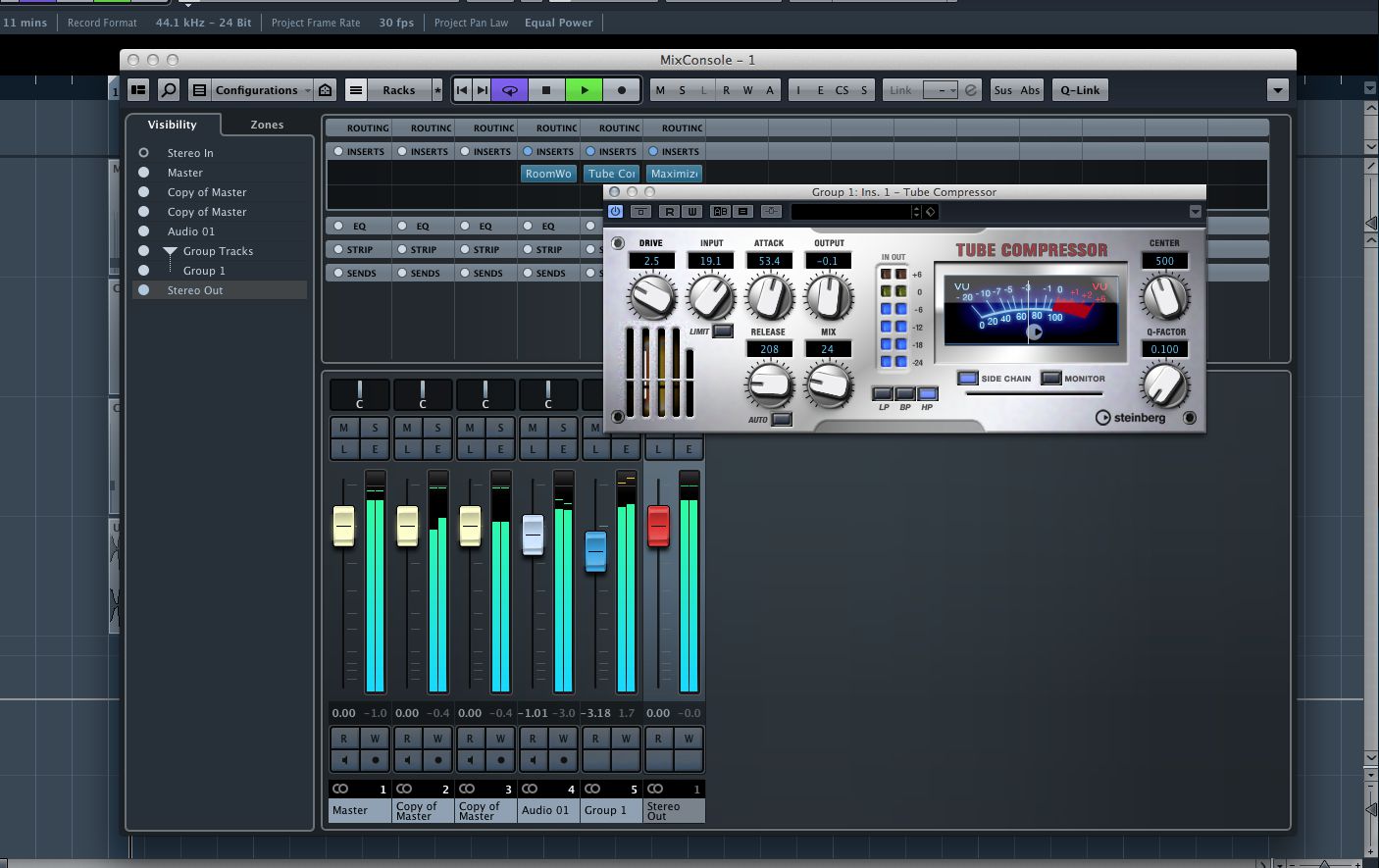Viewport: 1379px width, 868px height.
Task: Switch to the Zones tab
Action: pos(267,125)
